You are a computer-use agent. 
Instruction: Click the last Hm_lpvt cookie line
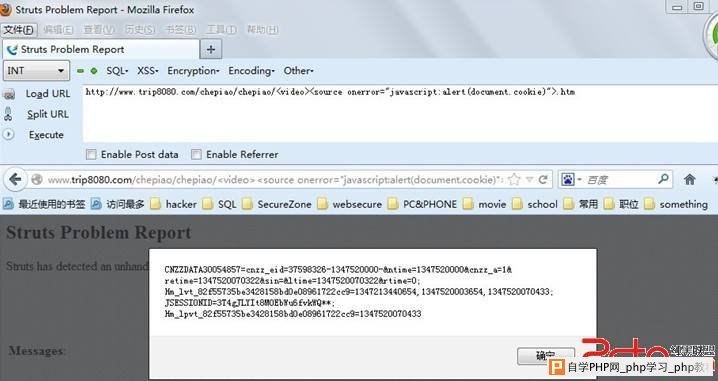point(293,314)
